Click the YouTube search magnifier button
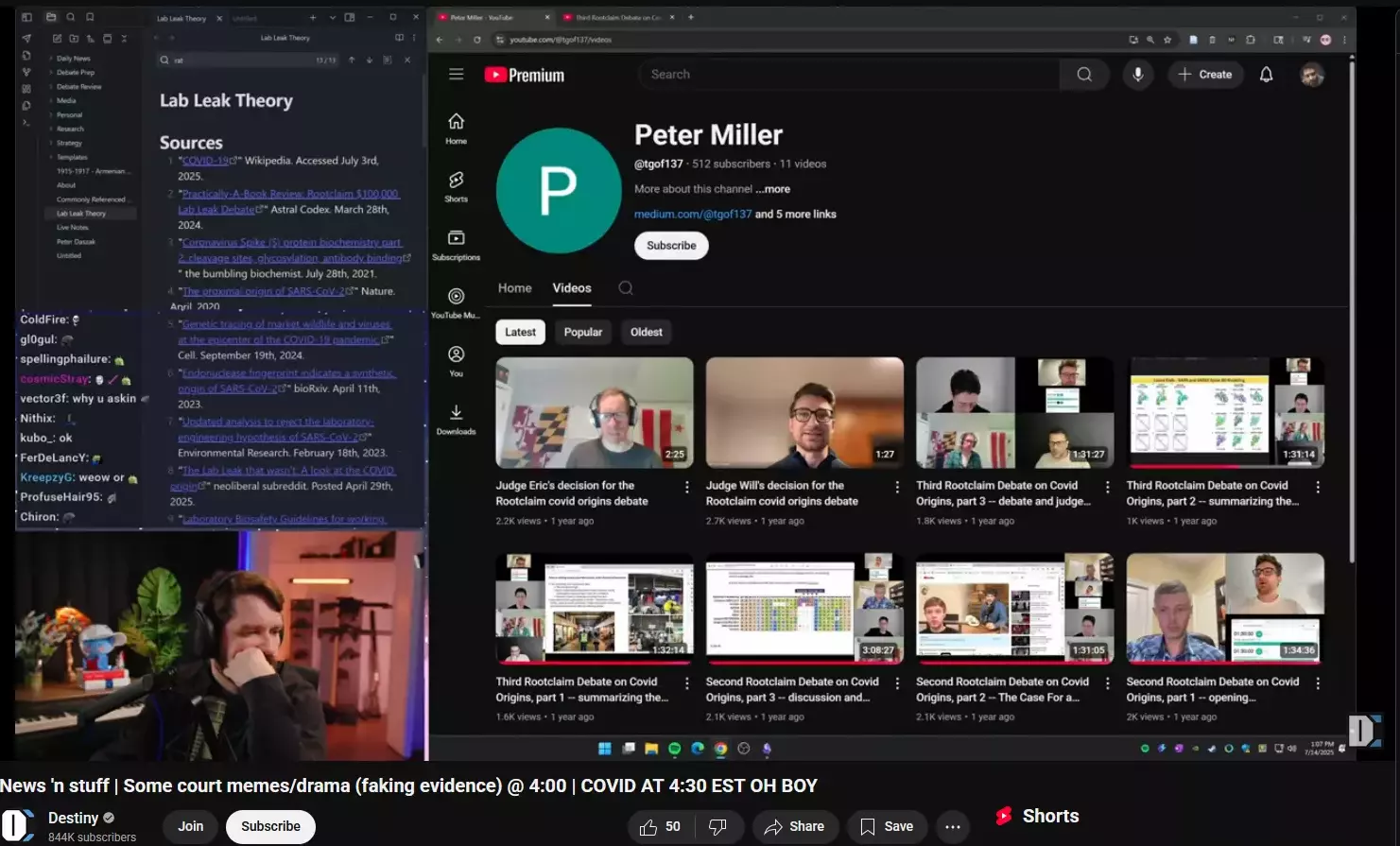Image resolution: width=1400 pixels, height=846 pixels. (x=1084, y=75)
